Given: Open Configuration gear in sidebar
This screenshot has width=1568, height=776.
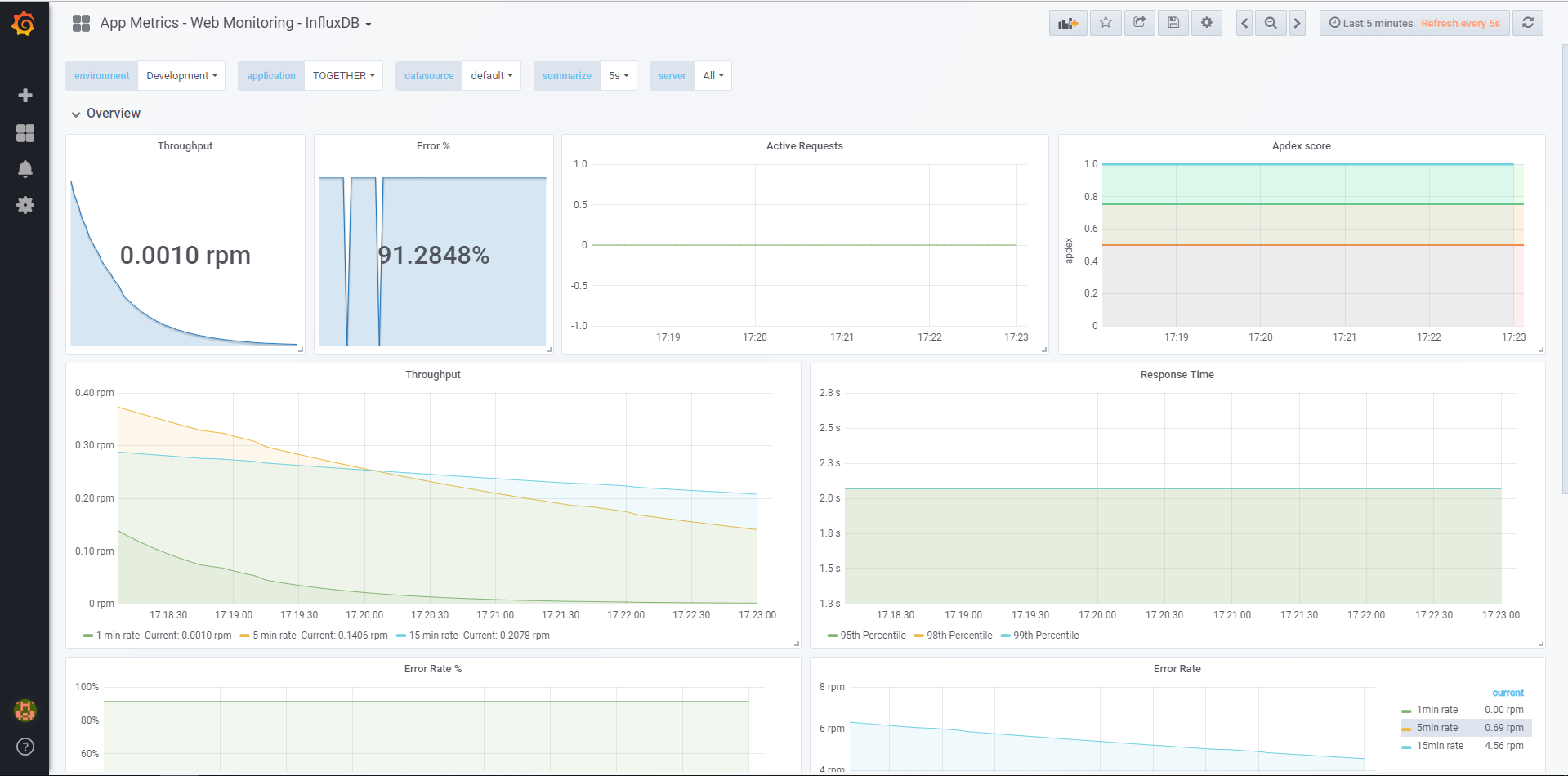Looking at the screenshot, I should point(25,205).
